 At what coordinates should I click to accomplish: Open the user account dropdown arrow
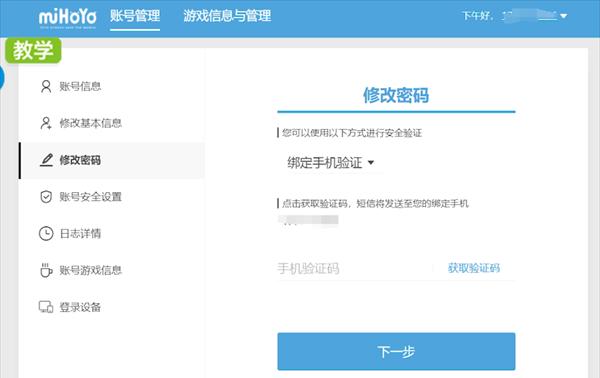click(x=563, y=16)
